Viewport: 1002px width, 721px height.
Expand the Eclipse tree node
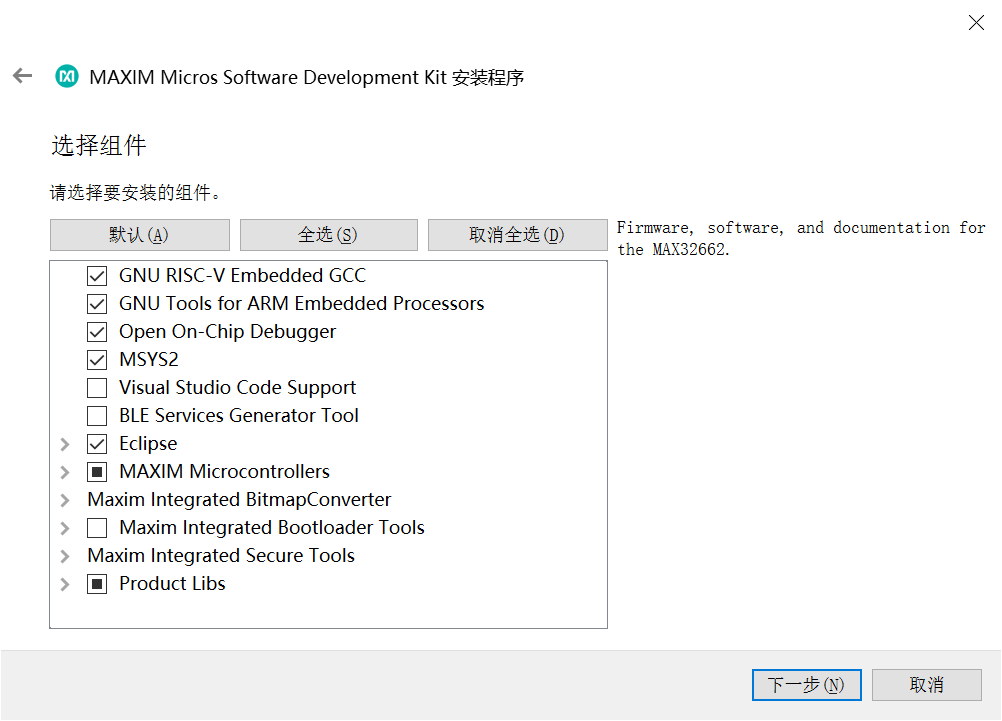65,444
